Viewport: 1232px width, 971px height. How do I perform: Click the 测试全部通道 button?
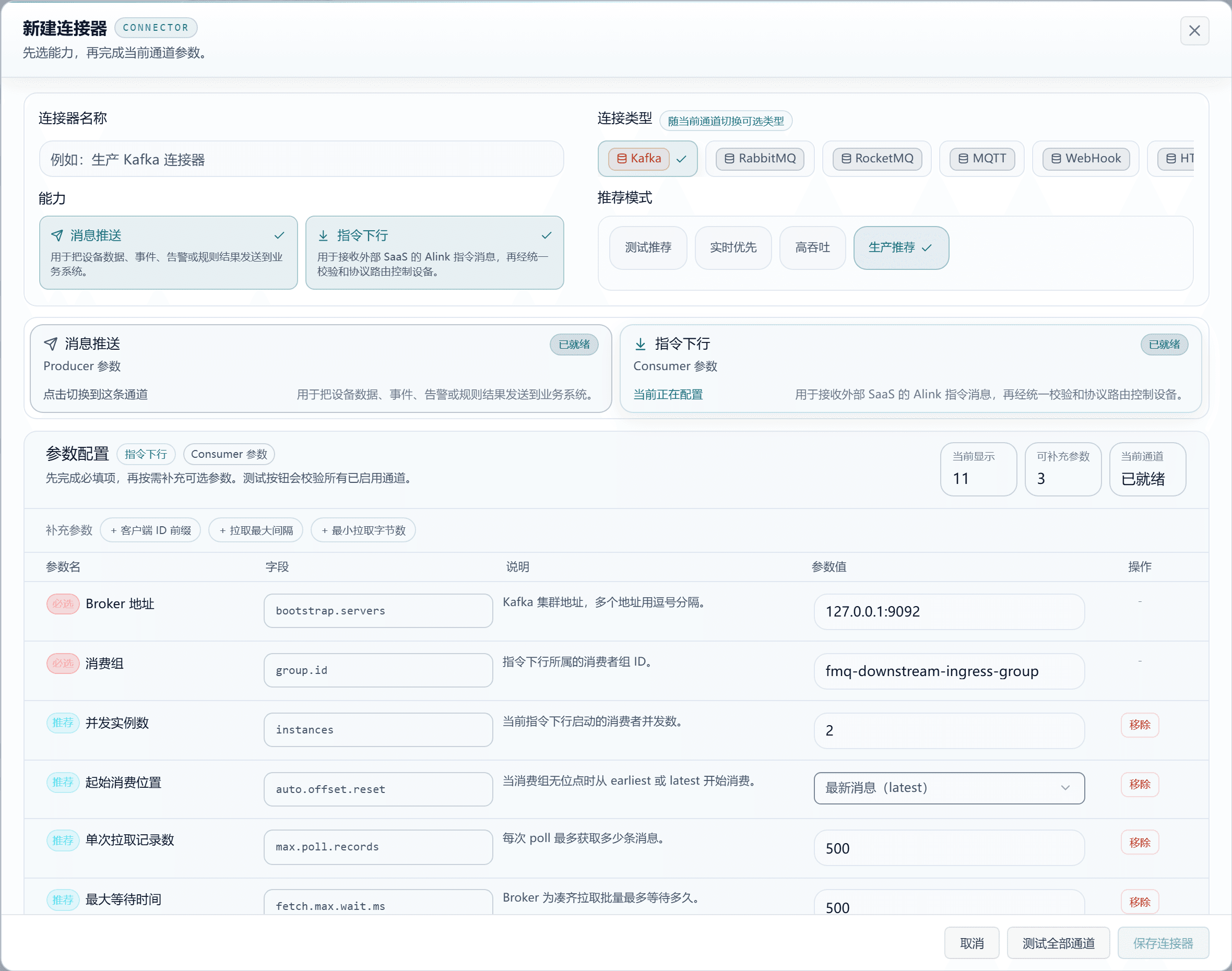1058,943
